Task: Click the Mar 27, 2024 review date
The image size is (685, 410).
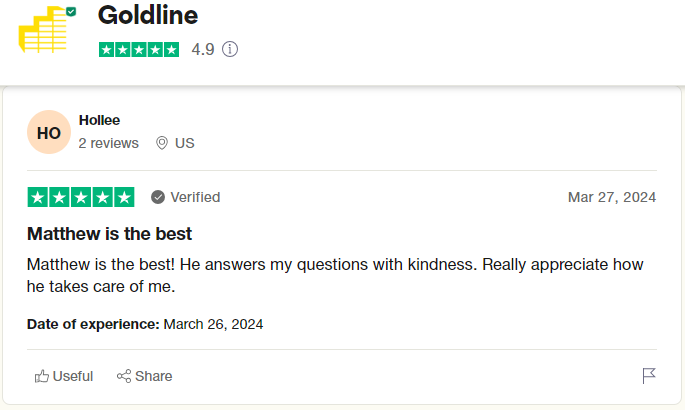Action: coord(612,197)
